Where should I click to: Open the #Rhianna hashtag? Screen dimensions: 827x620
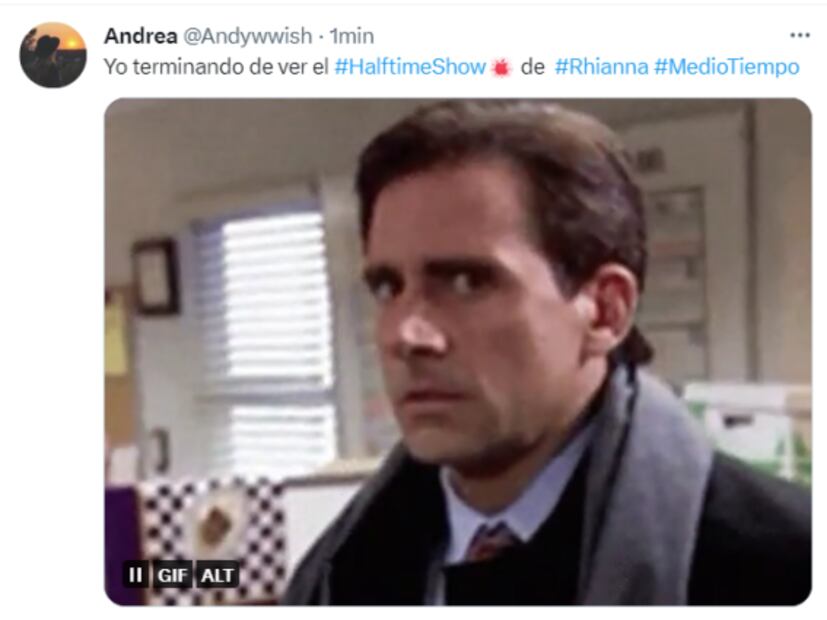pos(601,67)
